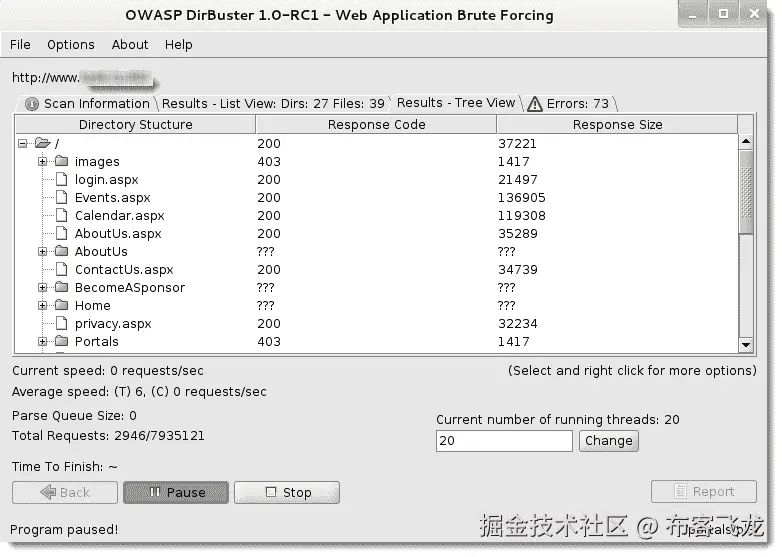Screen dimensions: 782x557
Task: Click the open folder icon for root /
Action: coord(43,144)
